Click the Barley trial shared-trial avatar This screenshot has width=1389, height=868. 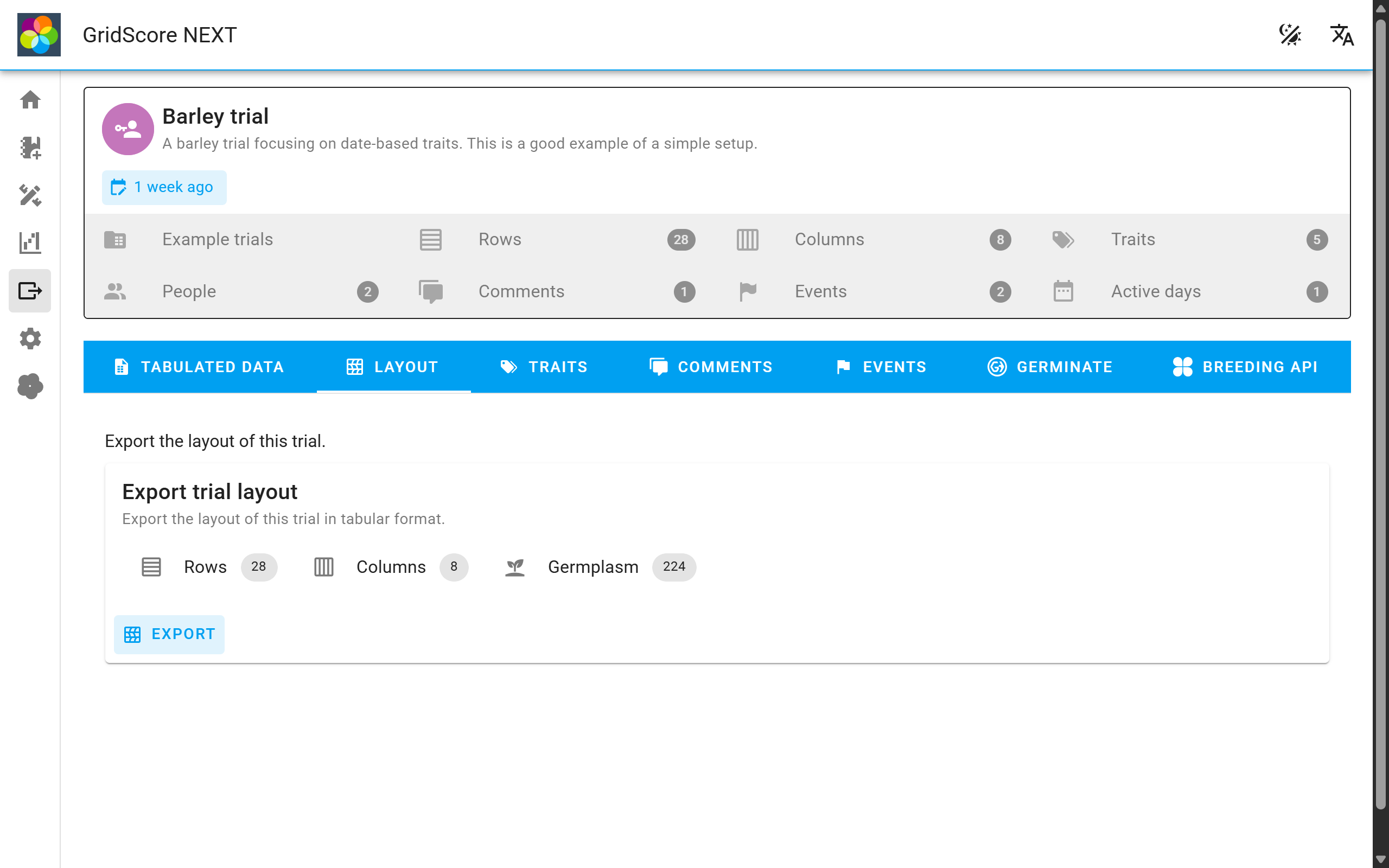tap(128, 129)
